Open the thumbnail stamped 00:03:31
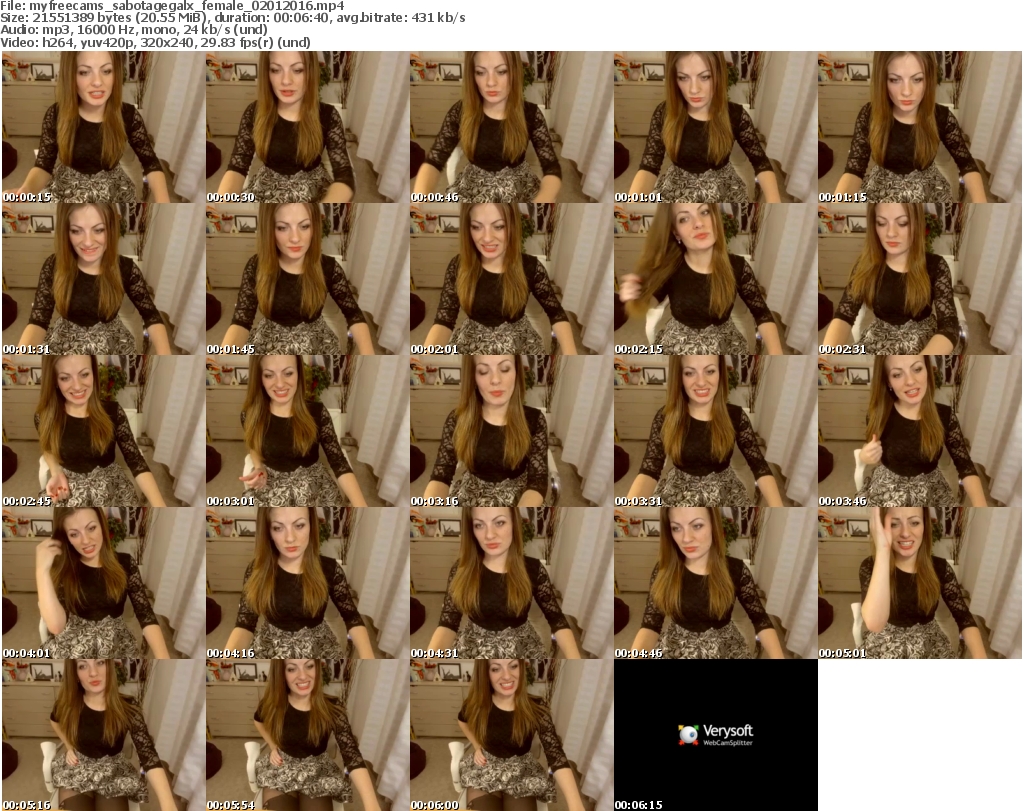 tap(716, 431)
